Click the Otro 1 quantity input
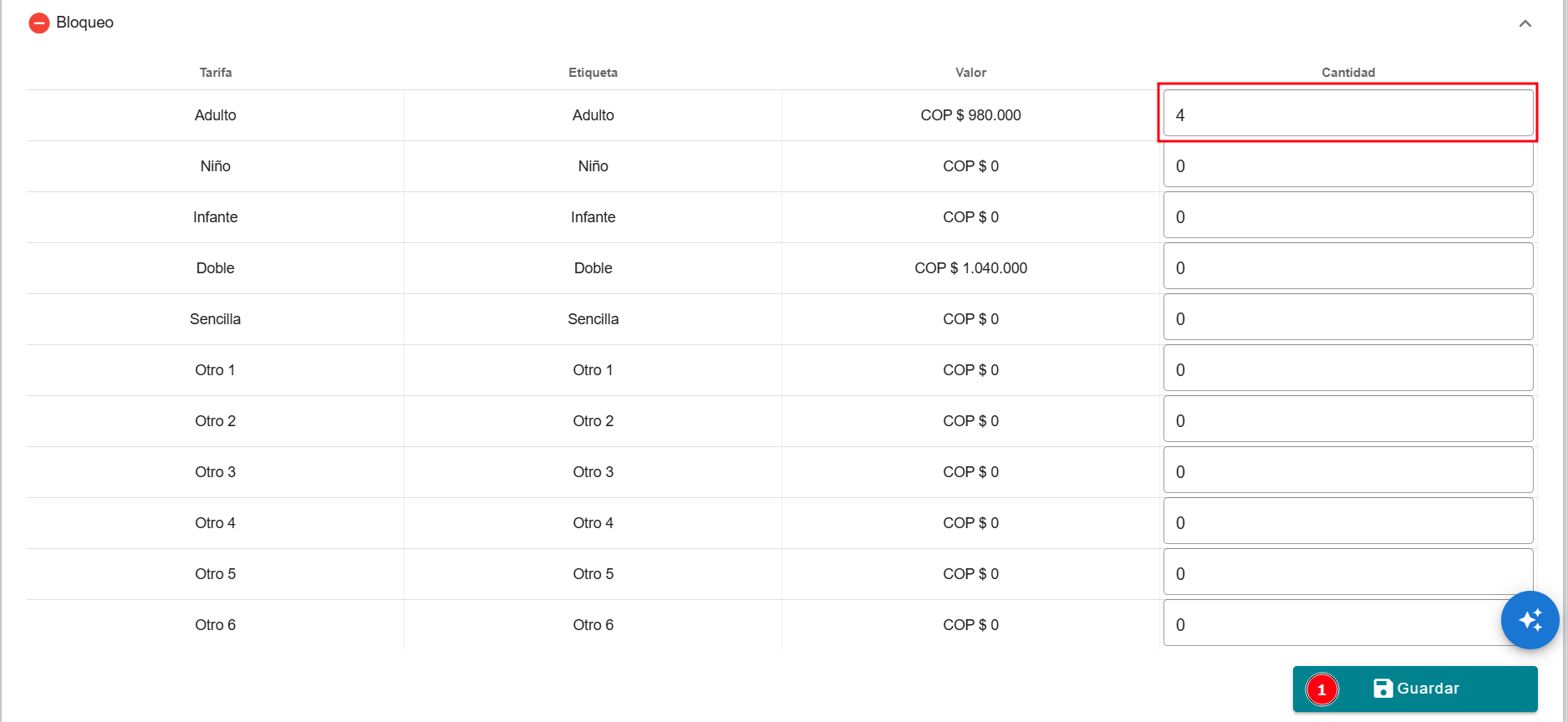Screen dimensions: 1568x722 [1347, 369]
